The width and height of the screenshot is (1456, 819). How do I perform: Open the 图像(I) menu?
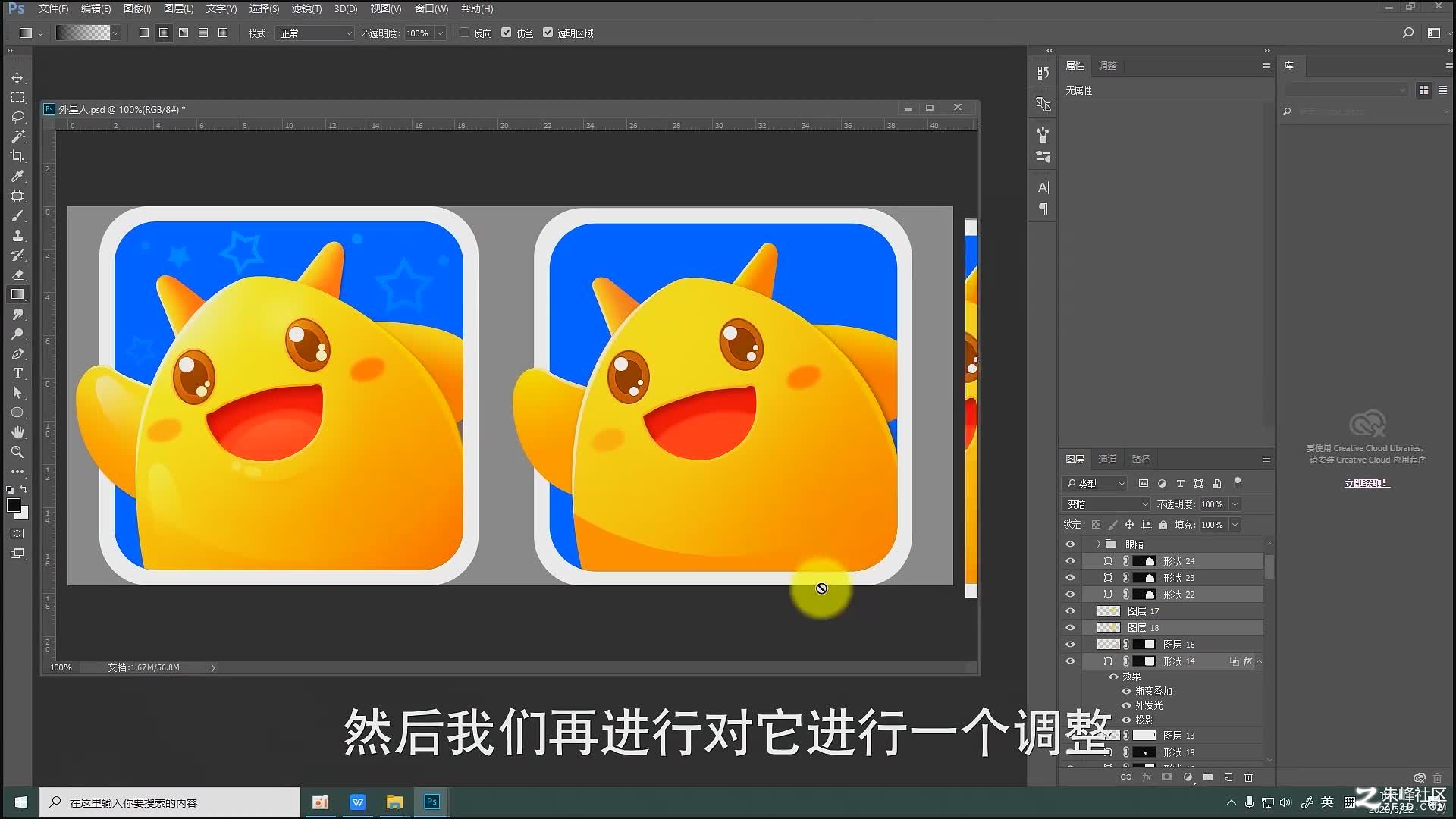pos(137,8)
